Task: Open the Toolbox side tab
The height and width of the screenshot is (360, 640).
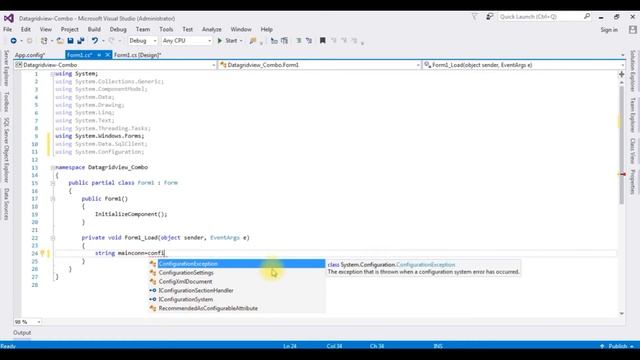Action: click(6, 102)
